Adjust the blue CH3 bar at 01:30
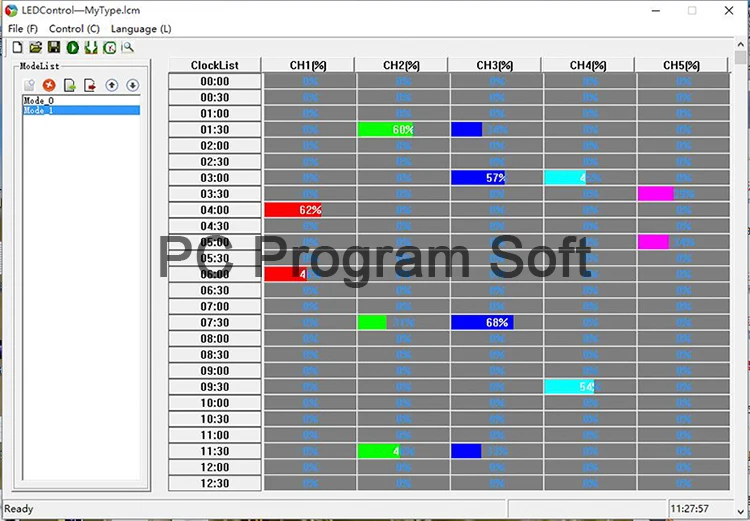 coord(466,129)
